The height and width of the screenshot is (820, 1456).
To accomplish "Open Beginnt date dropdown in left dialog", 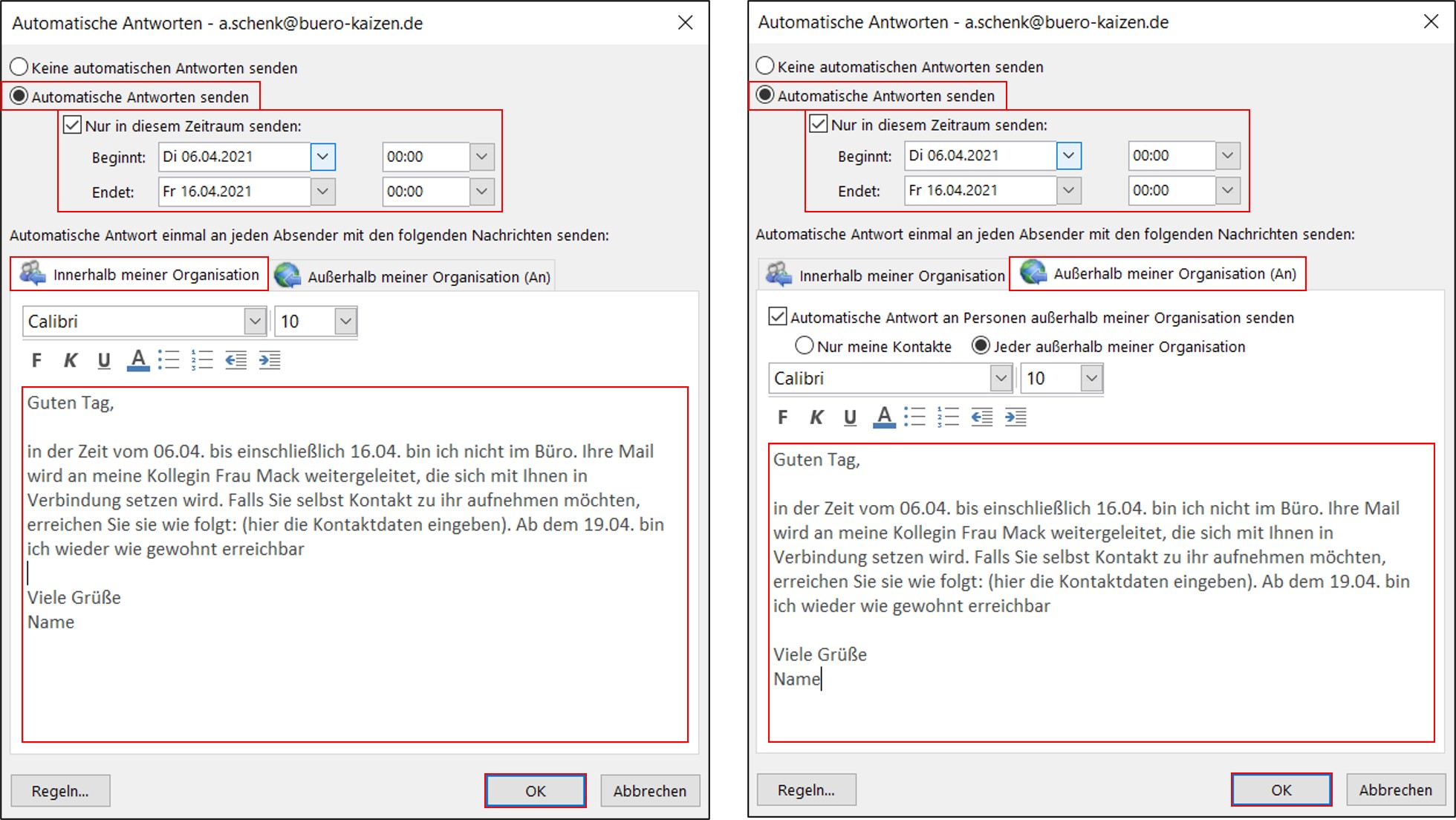I will pyautogui.click(x=322, y=157).
